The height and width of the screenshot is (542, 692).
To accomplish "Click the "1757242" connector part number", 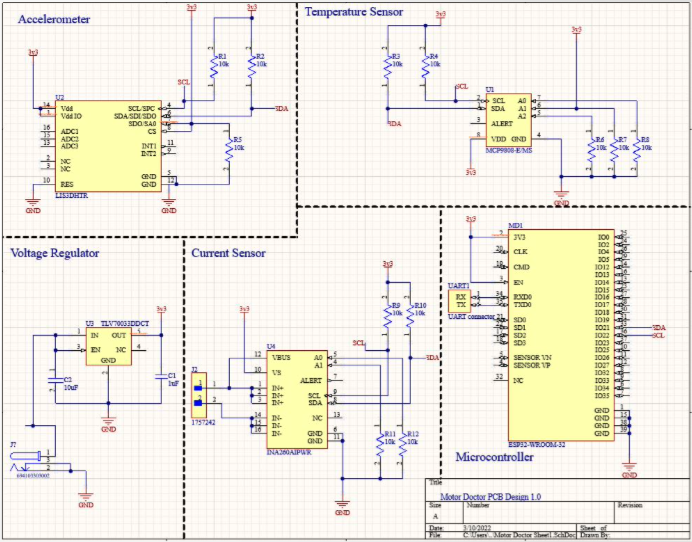I will point(203,422).
